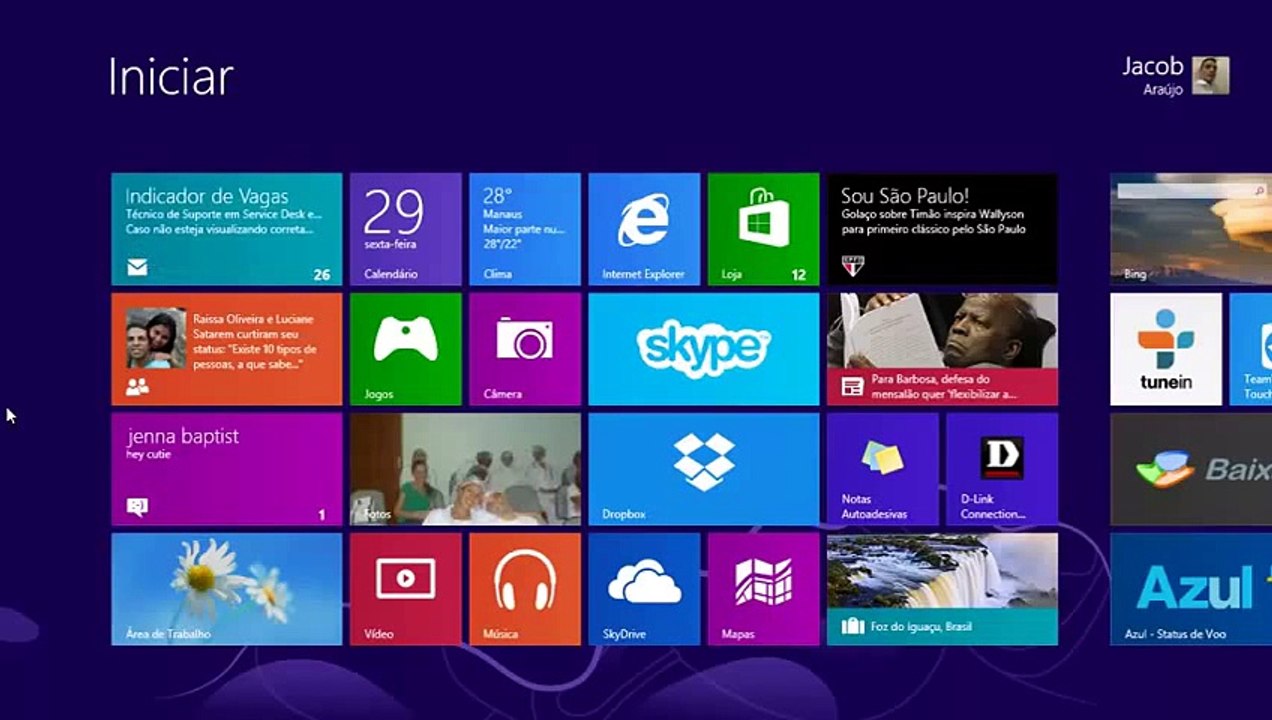1272x720 pixels.
Task: Open the Mapas tile
Action: pos(763,589)
